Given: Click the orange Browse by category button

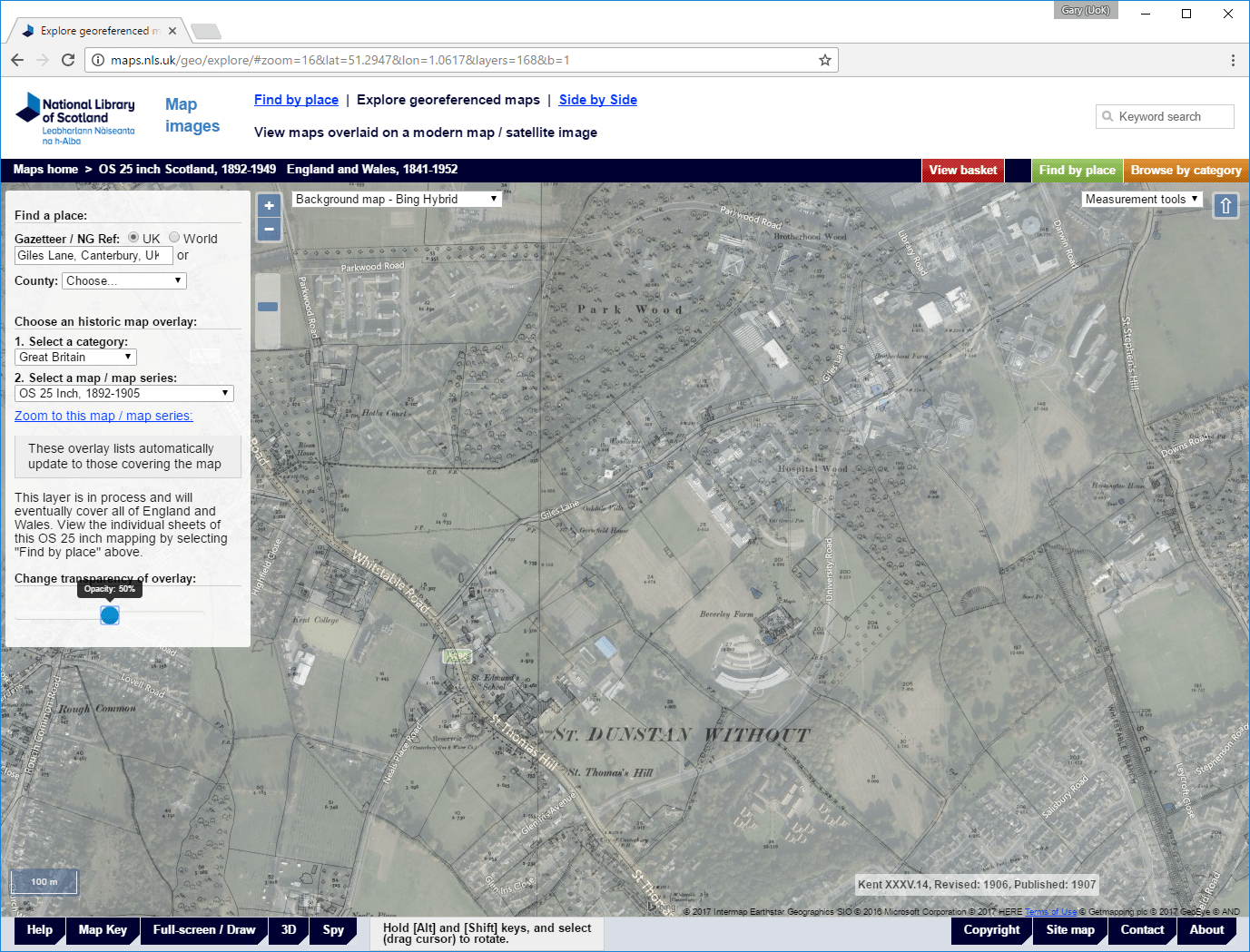Looking at the screenshot, I should tap(1186, 171).
